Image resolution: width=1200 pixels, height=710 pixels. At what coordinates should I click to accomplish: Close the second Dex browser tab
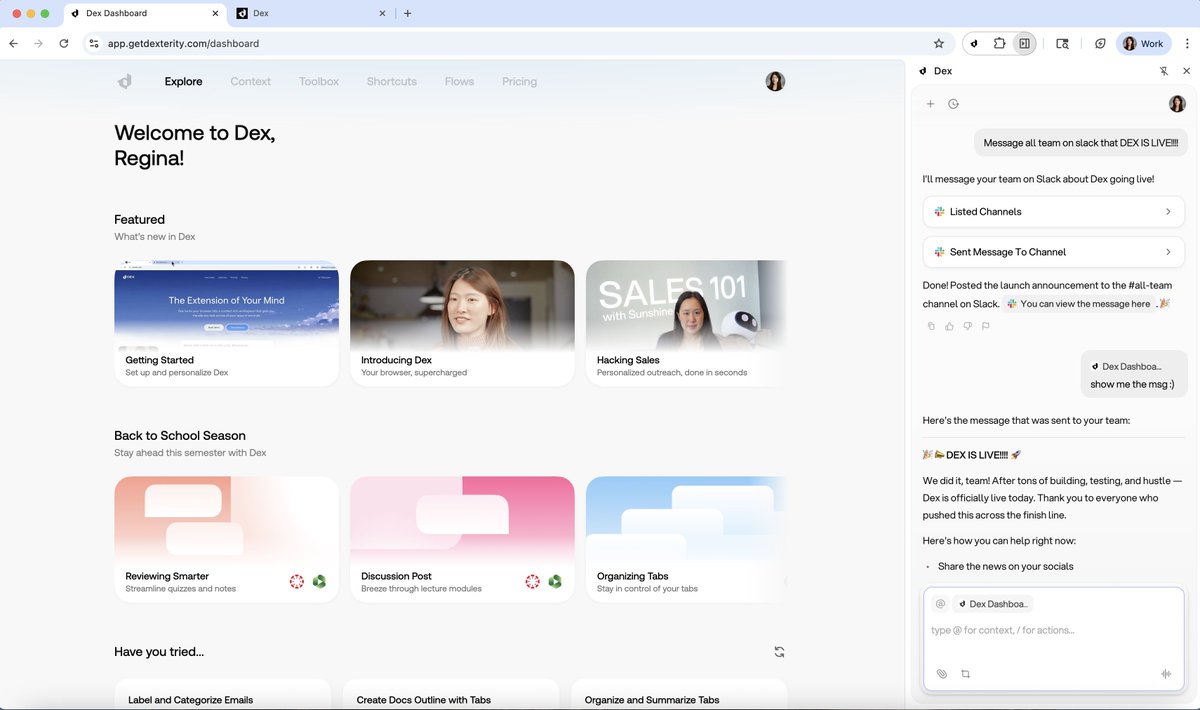[381, 13]
